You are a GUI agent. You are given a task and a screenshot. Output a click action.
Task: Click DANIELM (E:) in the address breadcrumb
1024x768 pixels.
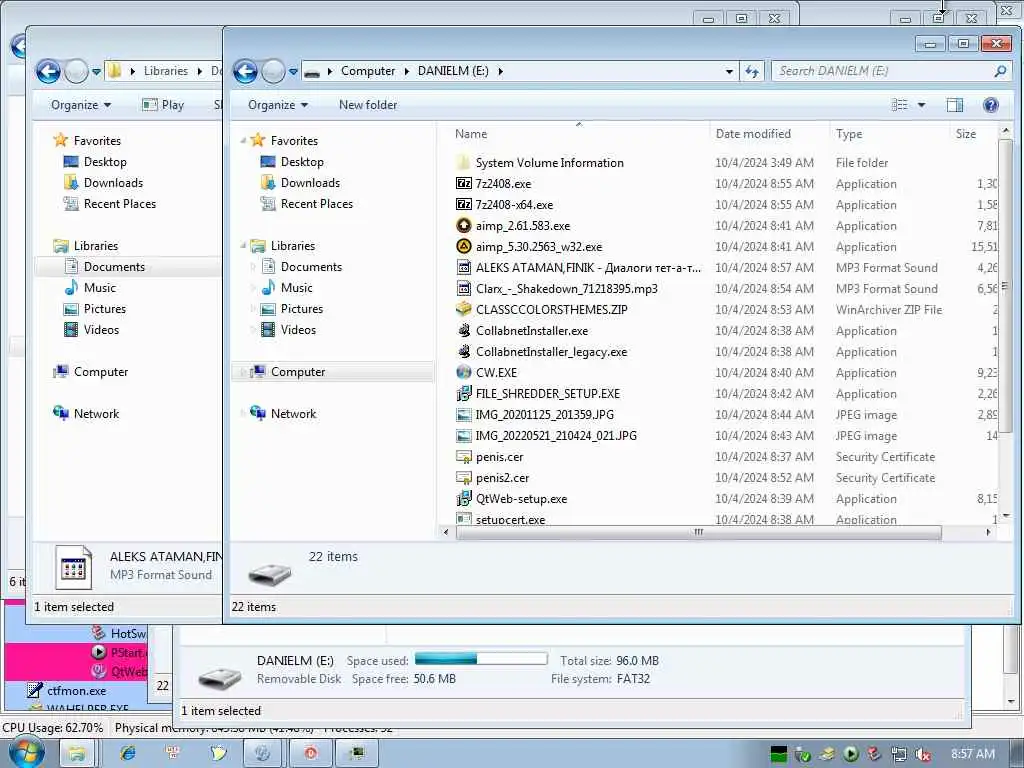pyautogui.click(x=453, y=71)
